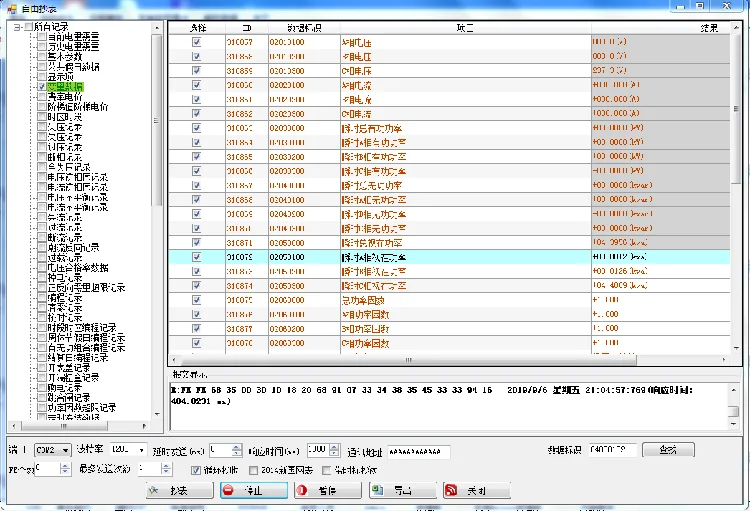
Task: Click the red 停止 stop icon button
Action: 229,490
